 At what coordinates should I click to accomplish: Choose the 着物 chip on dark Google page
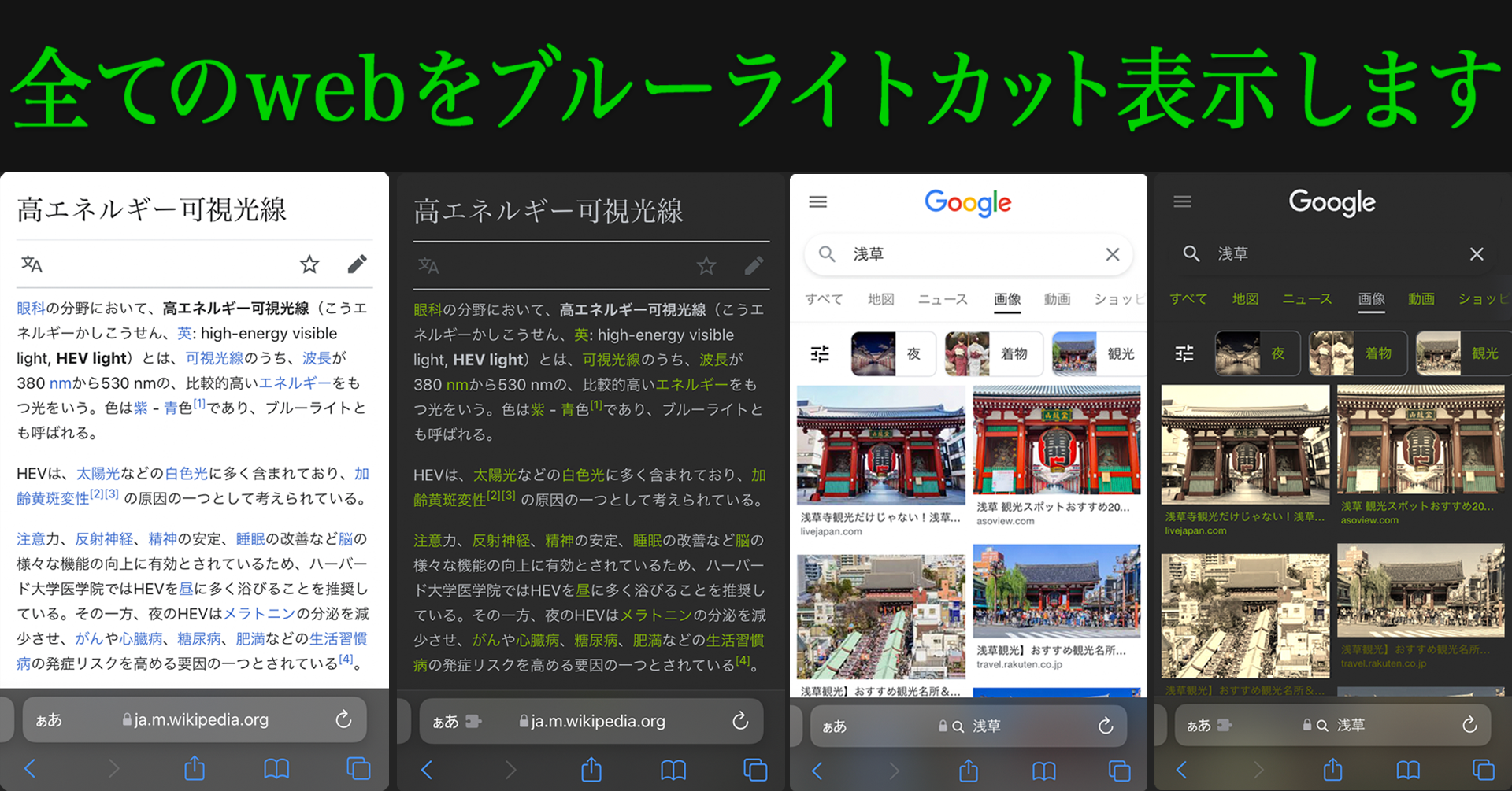[1358, 353]
